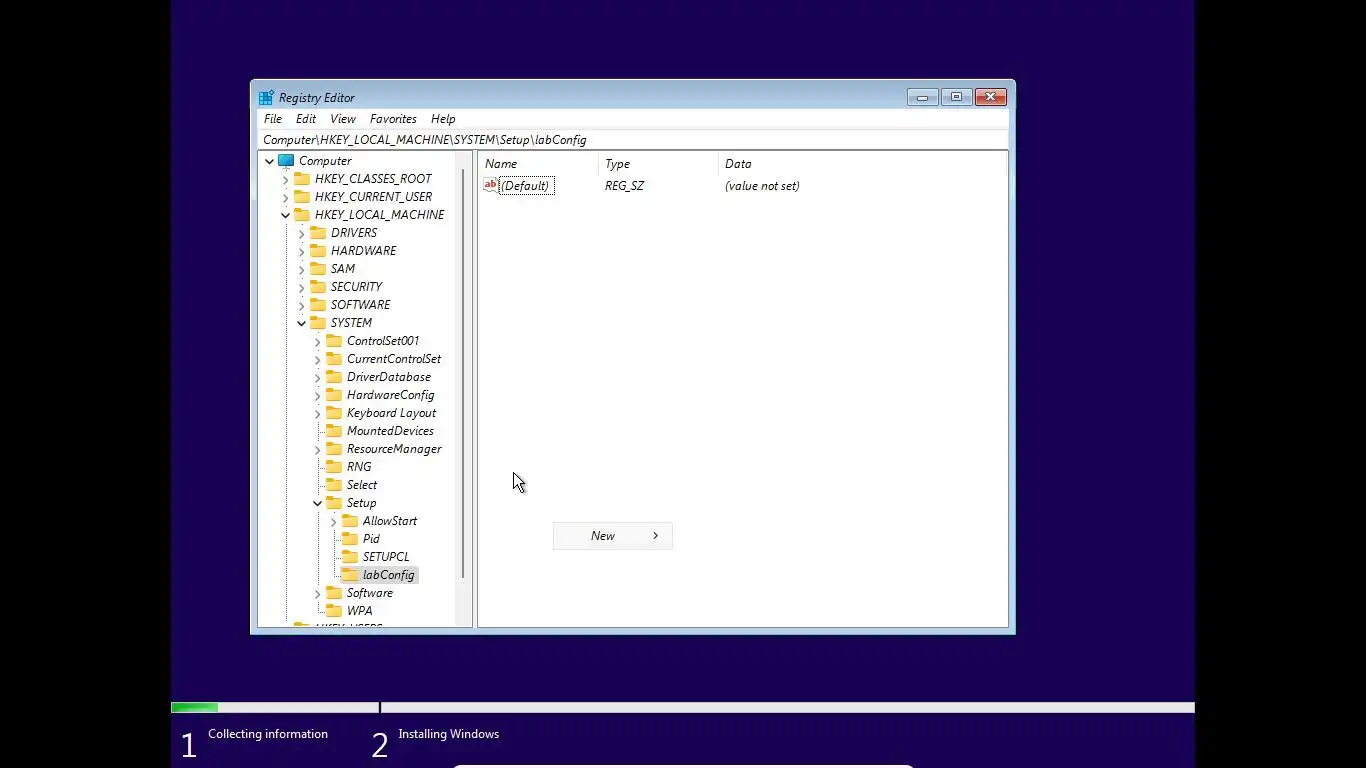Click the HardwareConfig folder icon
Viewport: 1366px width, 768px height.
[334, 395]
